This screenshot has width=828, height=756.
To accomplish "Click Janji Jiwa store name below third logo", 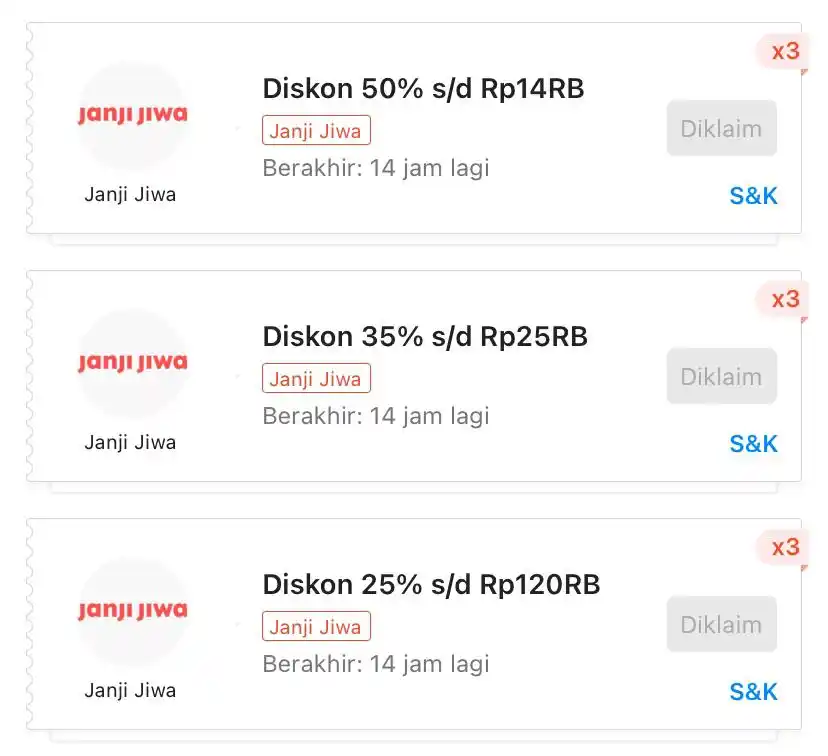I will point(130,691).
